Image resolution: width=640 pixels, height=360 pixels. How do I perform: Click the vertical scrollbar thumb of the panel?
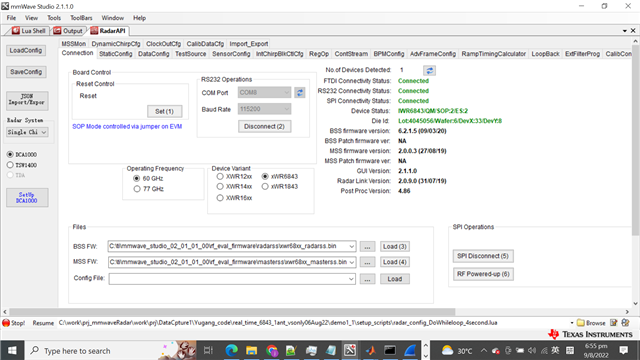[x=636, y=140]
